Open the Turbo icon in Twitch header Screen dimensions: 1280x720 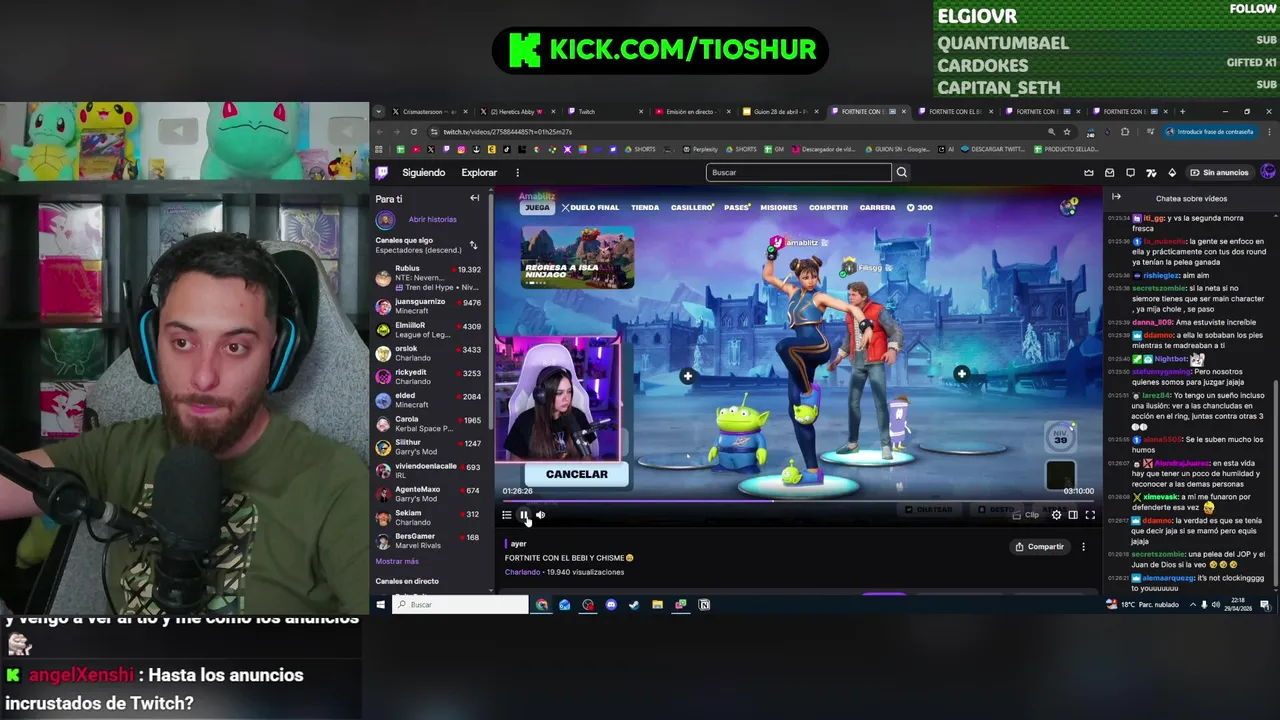point(1151,172)
